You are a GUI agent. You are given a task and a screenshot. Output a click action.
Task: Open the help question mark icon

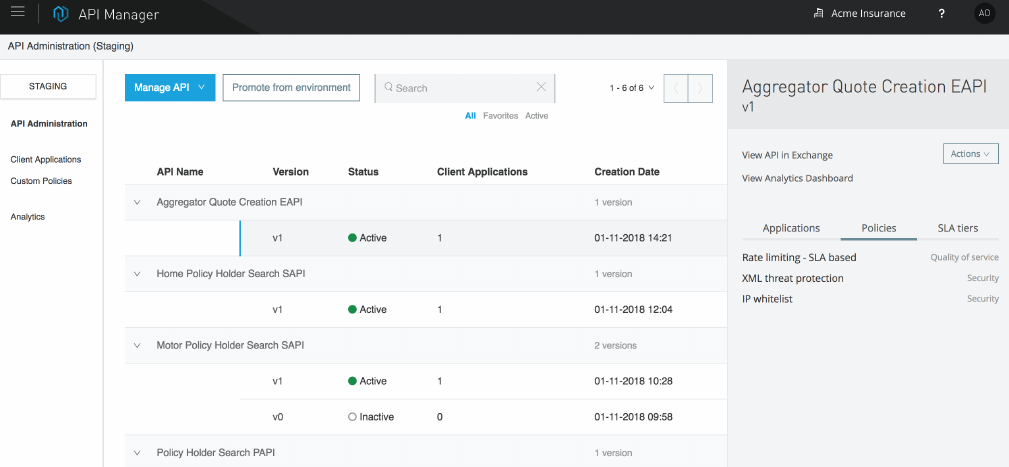pyautogui.click(x=941, y=14)
